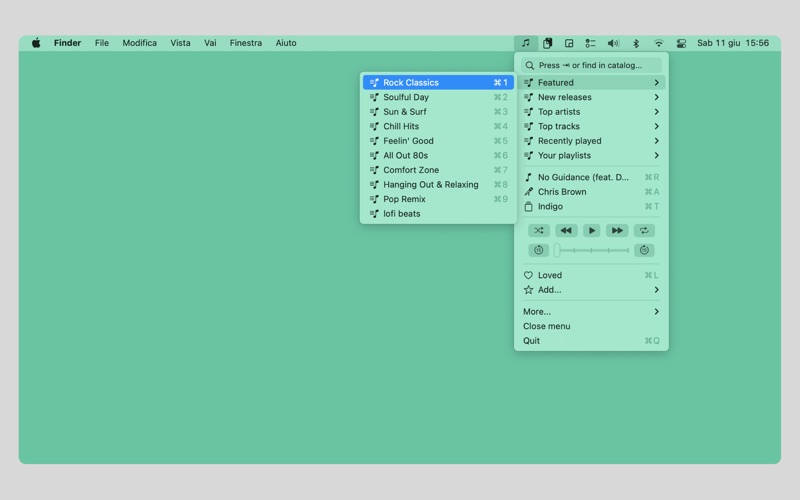
Task: Click the shuffle playback button
Action: [539, 230]
